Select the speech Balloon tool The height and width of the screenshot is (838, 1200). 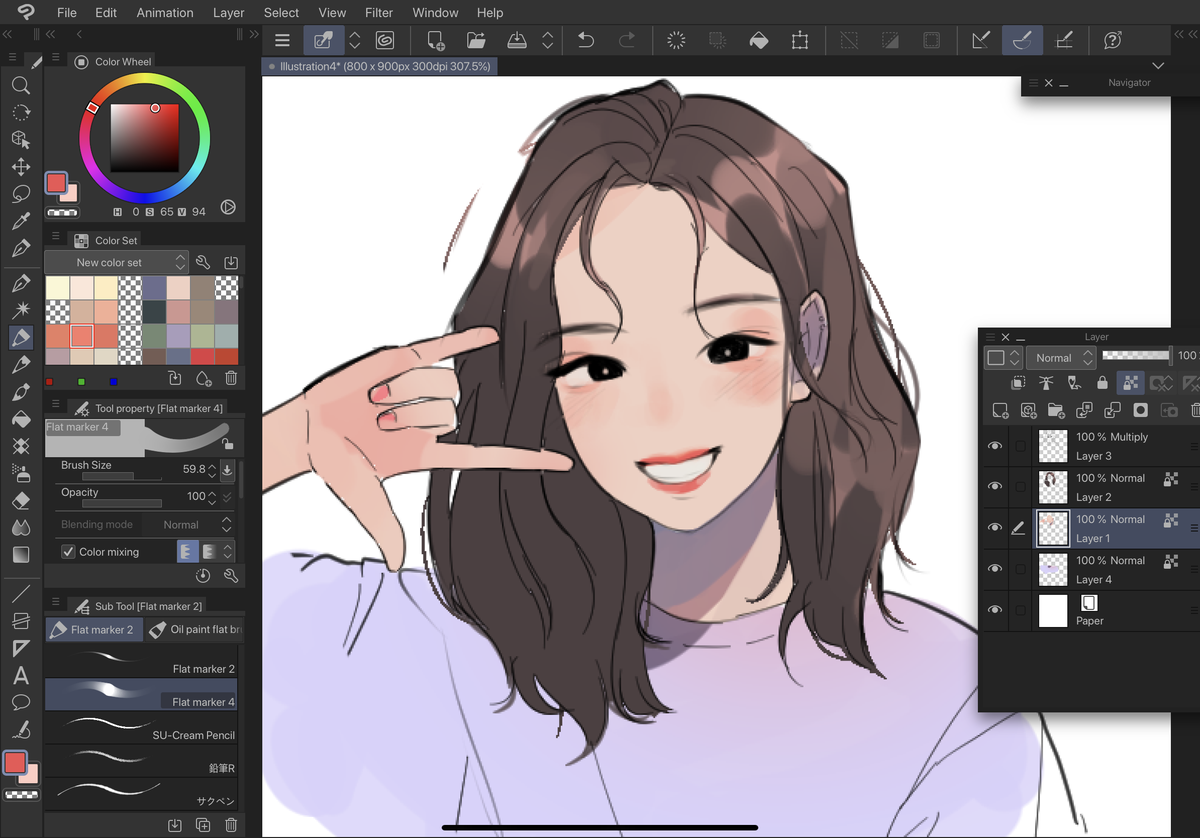(x=21, y=703)
